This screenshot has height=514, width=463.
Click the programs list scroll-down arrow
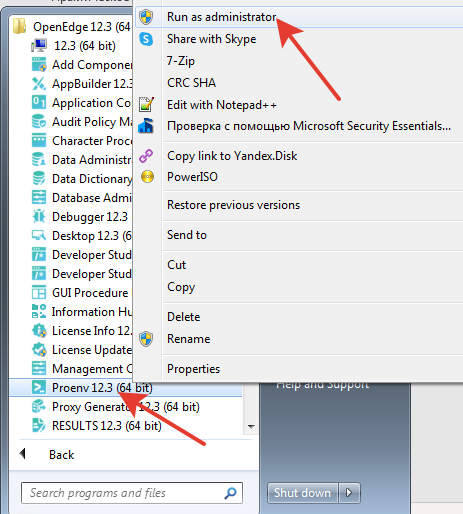251,426
